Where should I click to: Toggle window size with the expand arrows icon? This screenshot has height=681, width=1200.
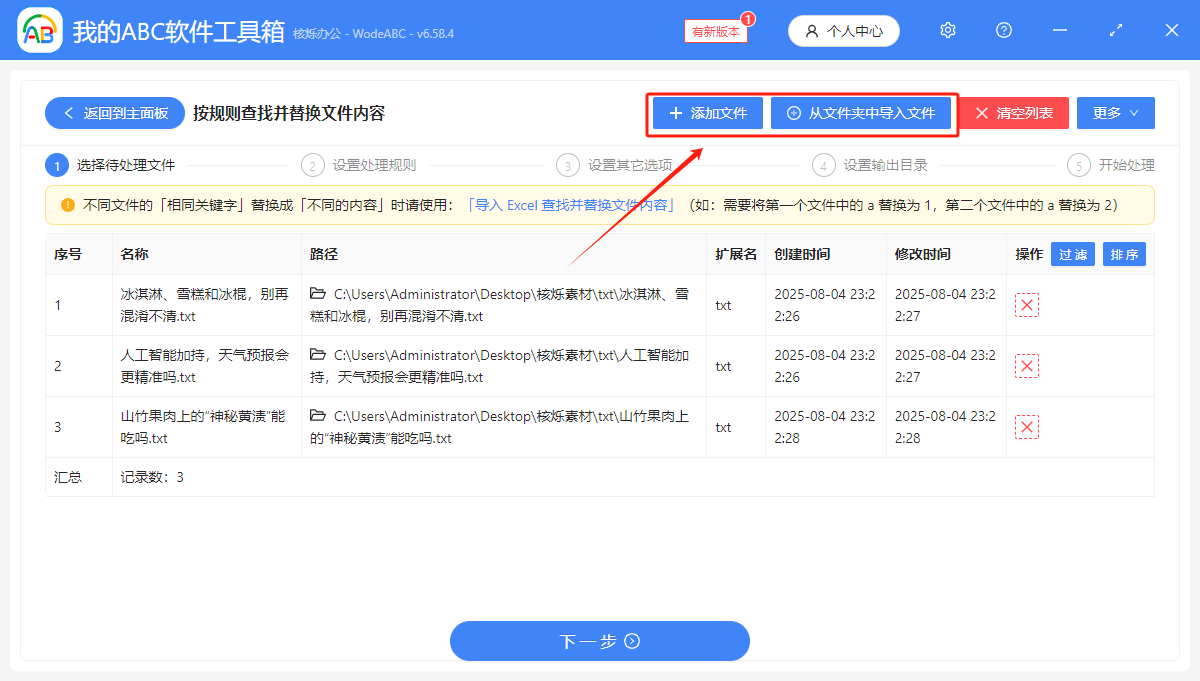pos(1115,30)
